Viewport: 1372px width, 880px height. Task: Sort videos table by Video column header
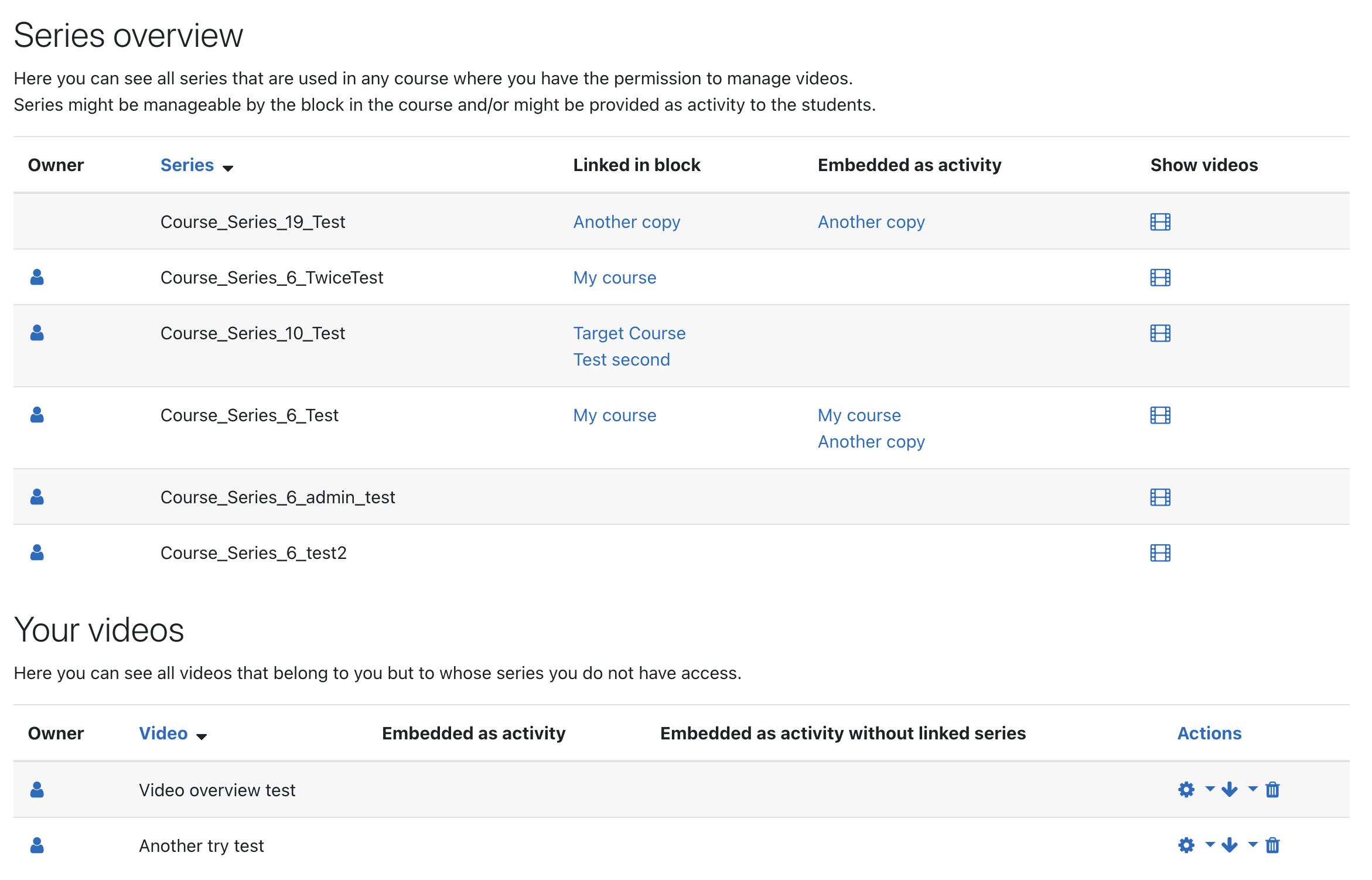click(163, 734)
